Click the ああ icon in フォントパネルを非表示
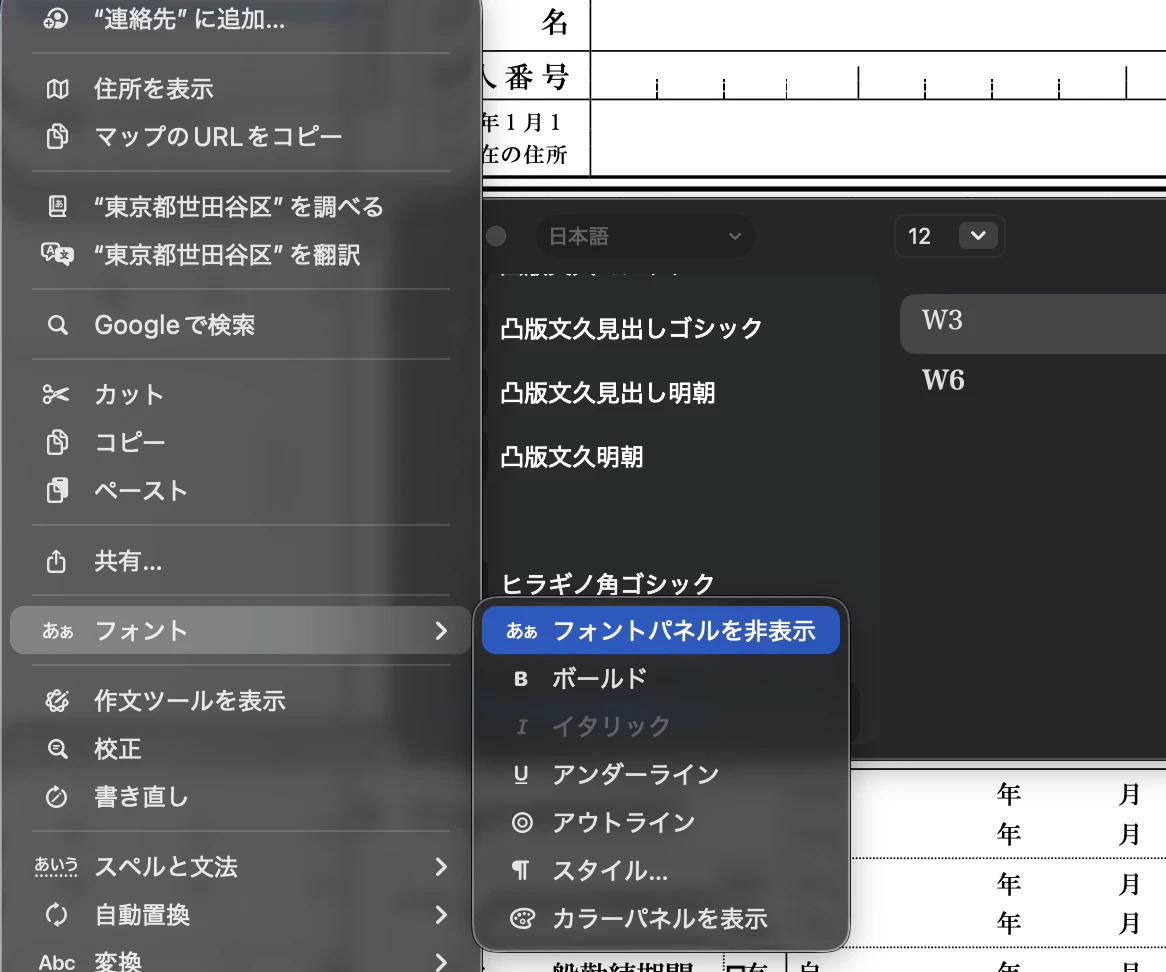Screen dimensions: 1166x972 tap(521, 631)
